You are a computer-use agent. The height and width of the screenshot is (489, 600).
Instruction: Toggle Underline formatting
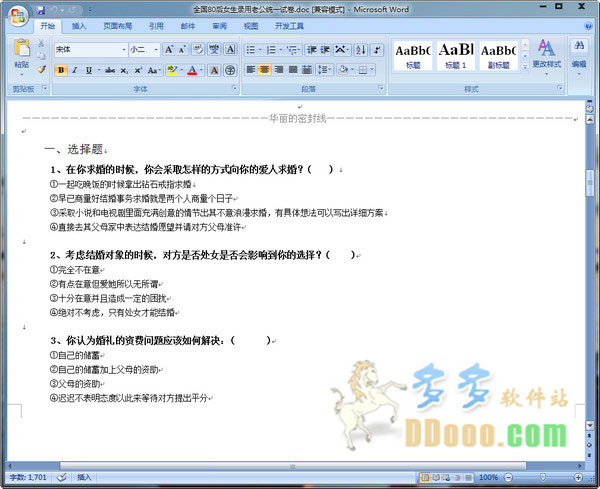89,70
